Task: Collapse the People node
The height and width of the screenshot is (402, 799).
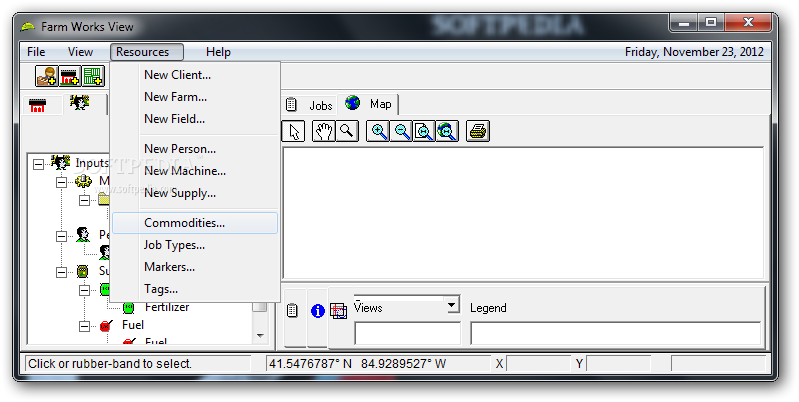Action: (x=61, y=236)
